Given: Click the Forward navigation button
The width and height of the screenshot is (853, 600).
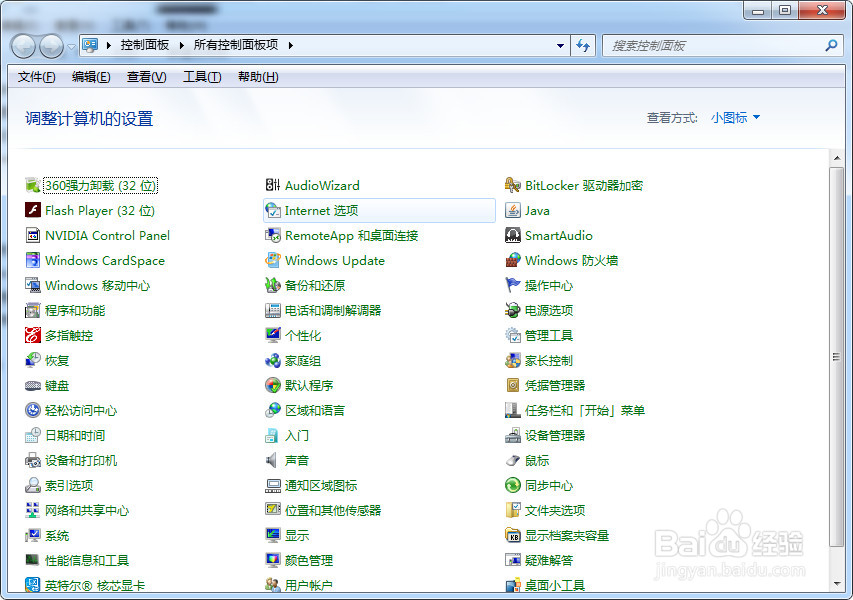Looking at the screenshot, I should (x=52, y=46).
